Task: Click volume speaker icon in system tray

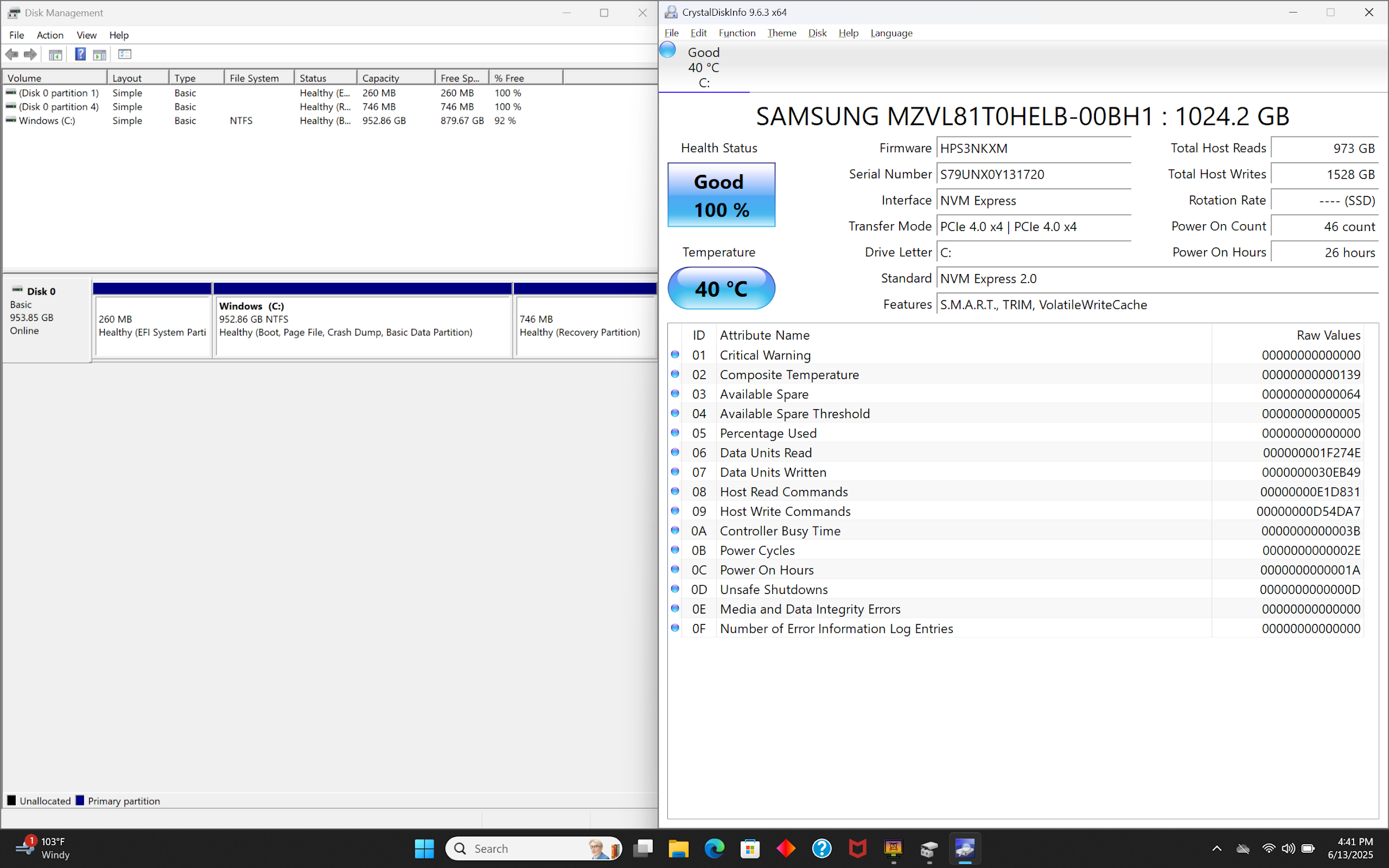Action: click(1288, 848)
